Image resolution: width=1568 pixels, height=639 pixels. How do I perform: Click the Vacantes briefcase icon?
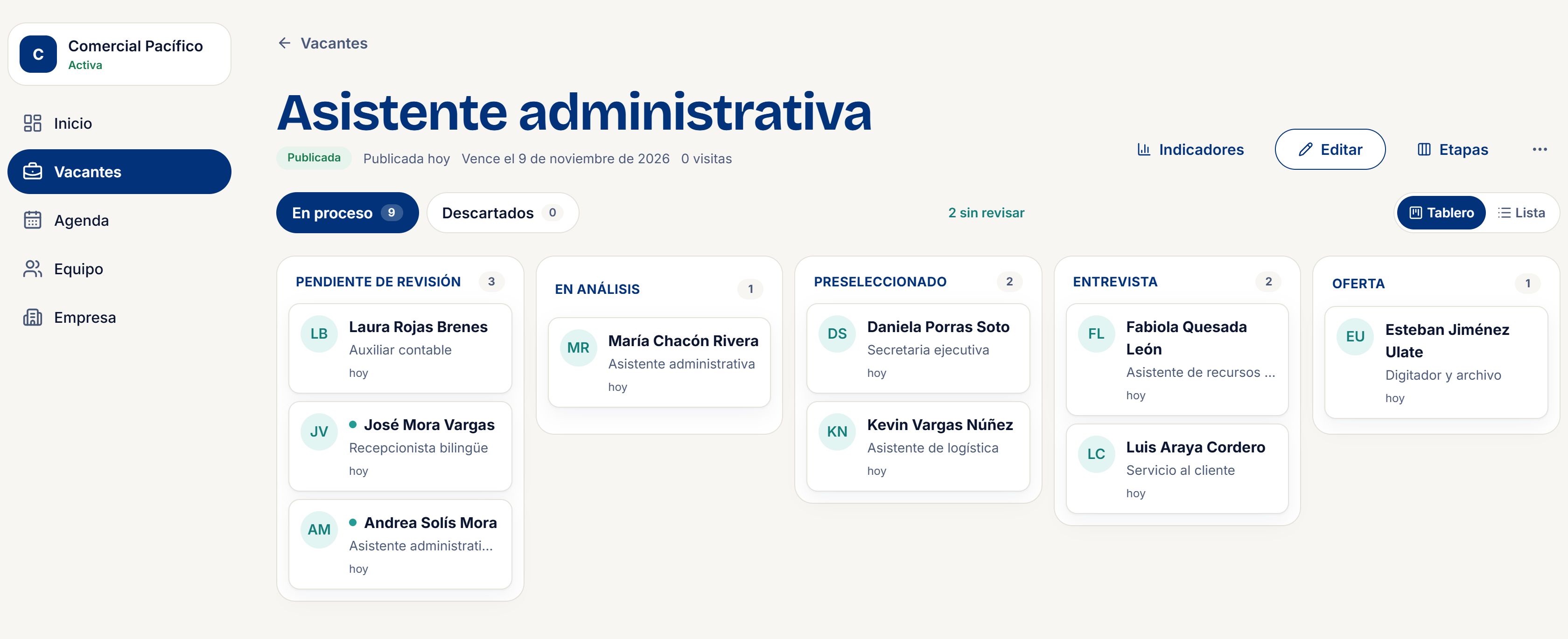click(32, 172)
